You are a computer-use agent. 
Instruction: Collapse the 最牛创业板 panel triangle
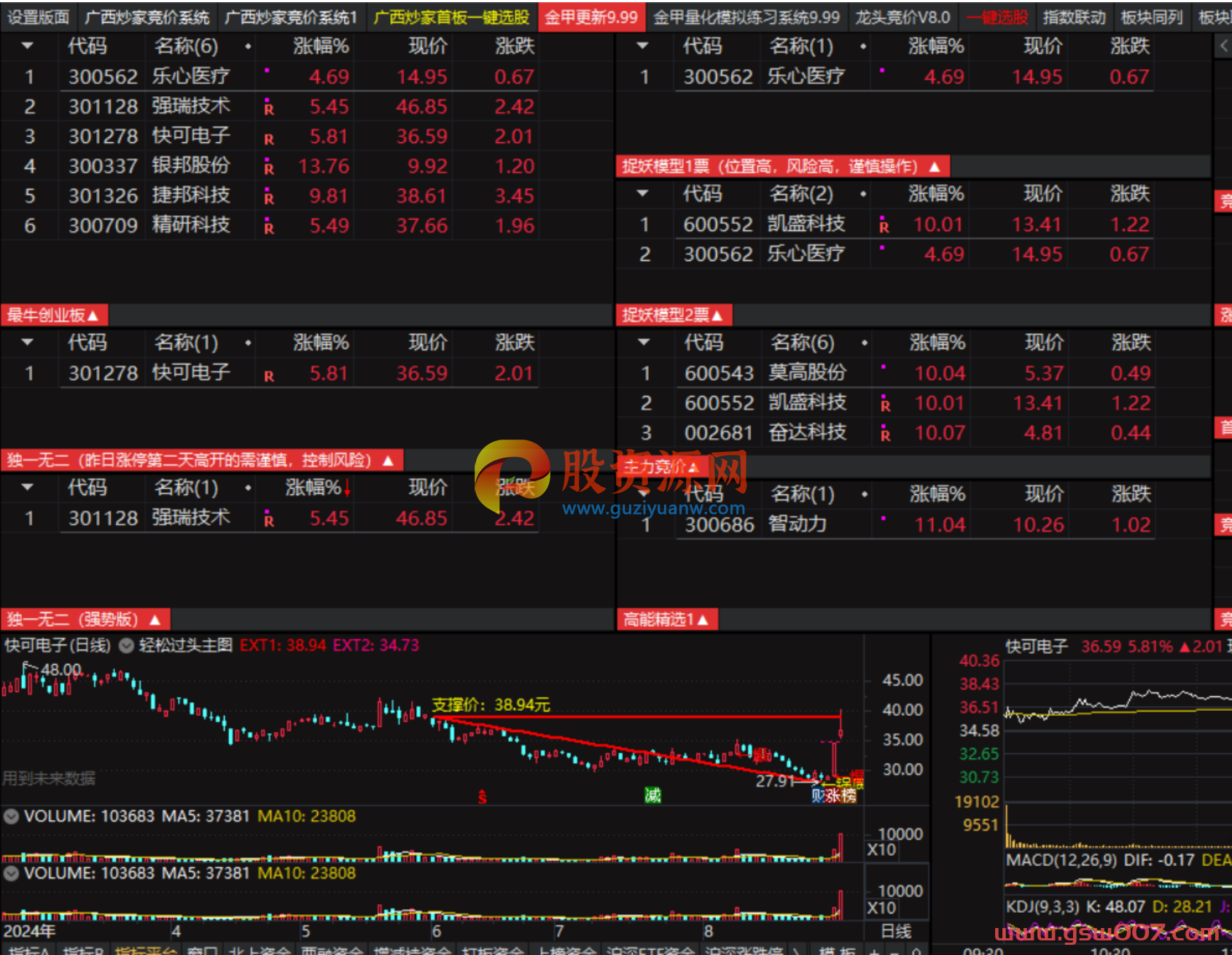(x=93, y=316)
